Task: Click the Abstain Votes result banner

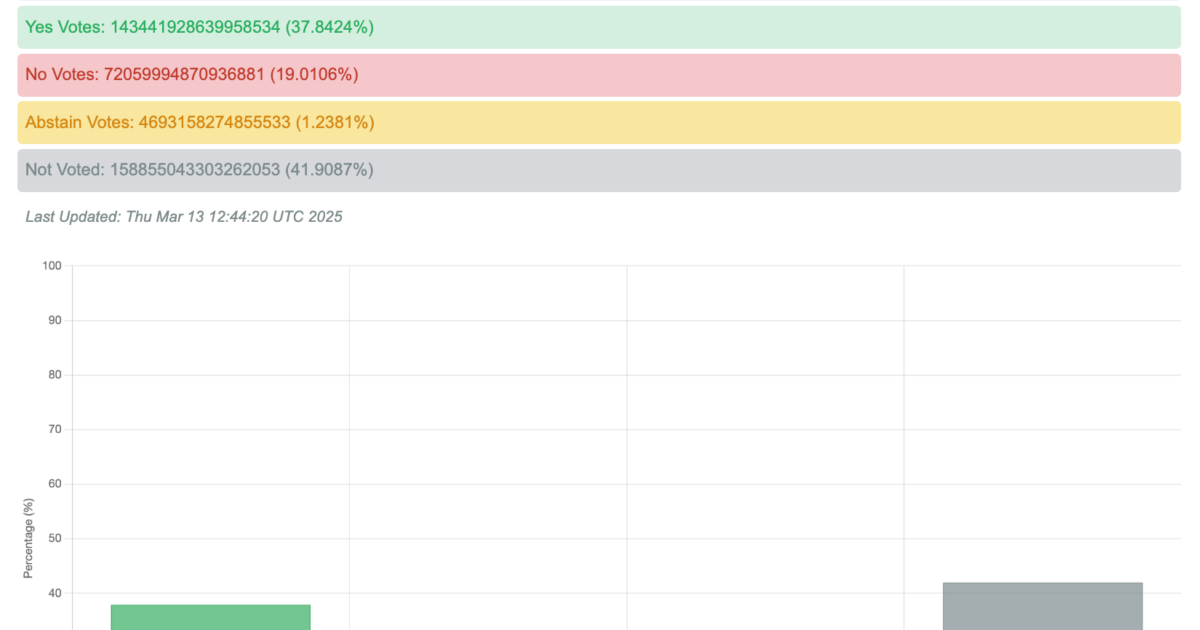Action: click(x=599, y=122)
